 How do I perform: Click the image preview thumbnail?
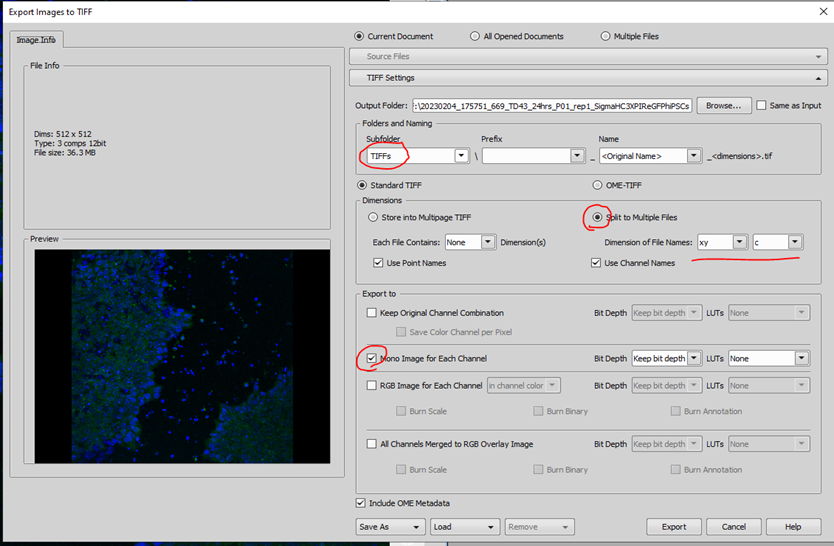coord(182,356)
